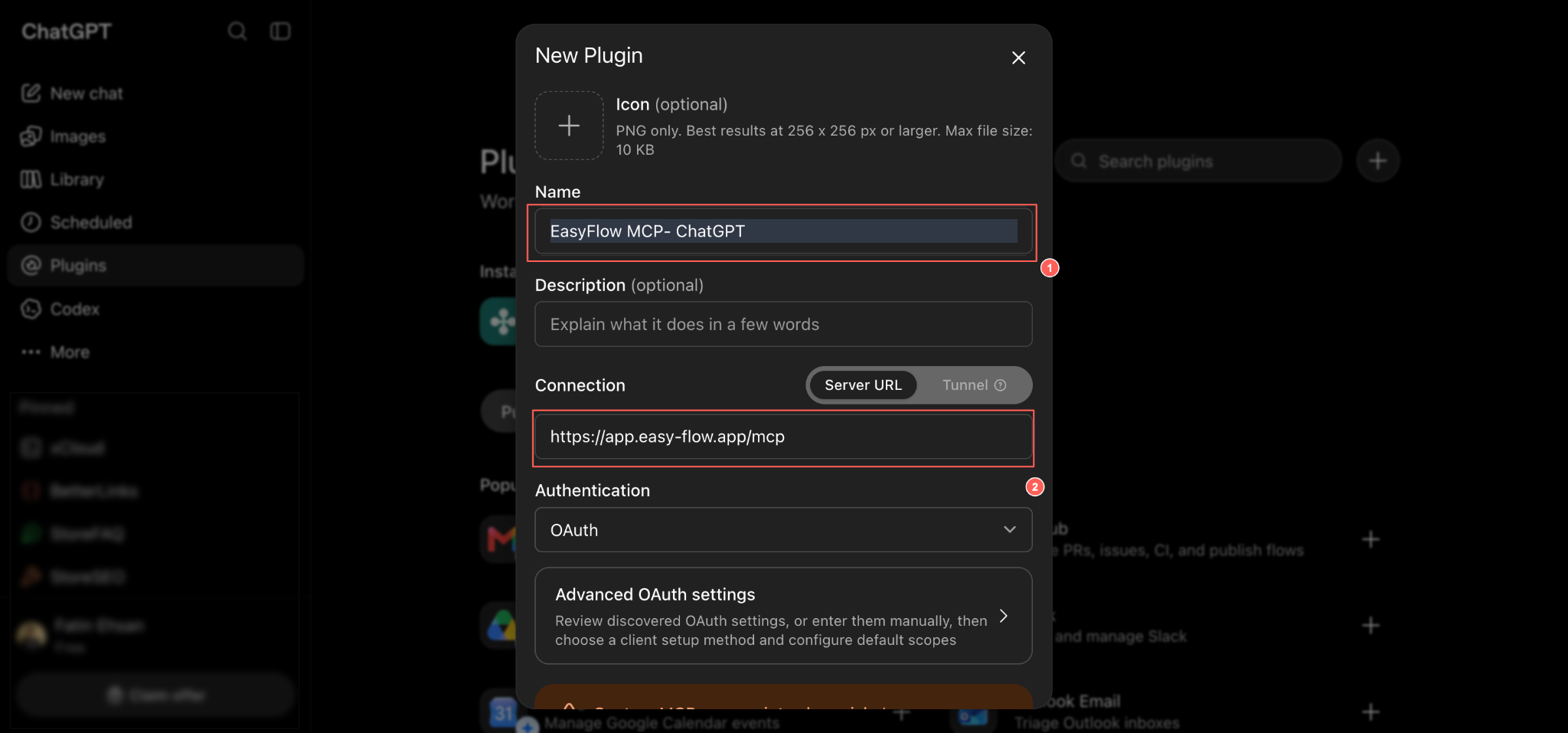Image resolution: width=1568 pixels, height=733 pixels.
Task: Click plus button beside Search plugins
Action: pos(1377,162)
